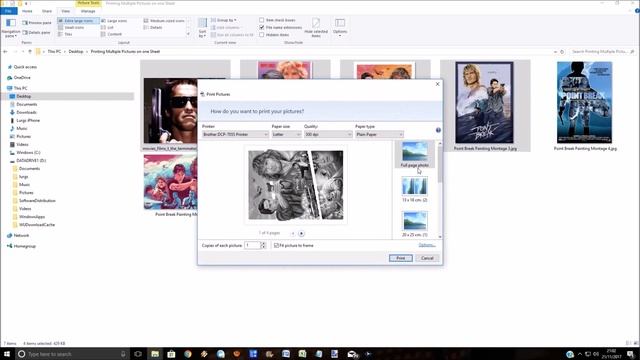Click the Cancel button in print dialog

[x=427, y=258]
